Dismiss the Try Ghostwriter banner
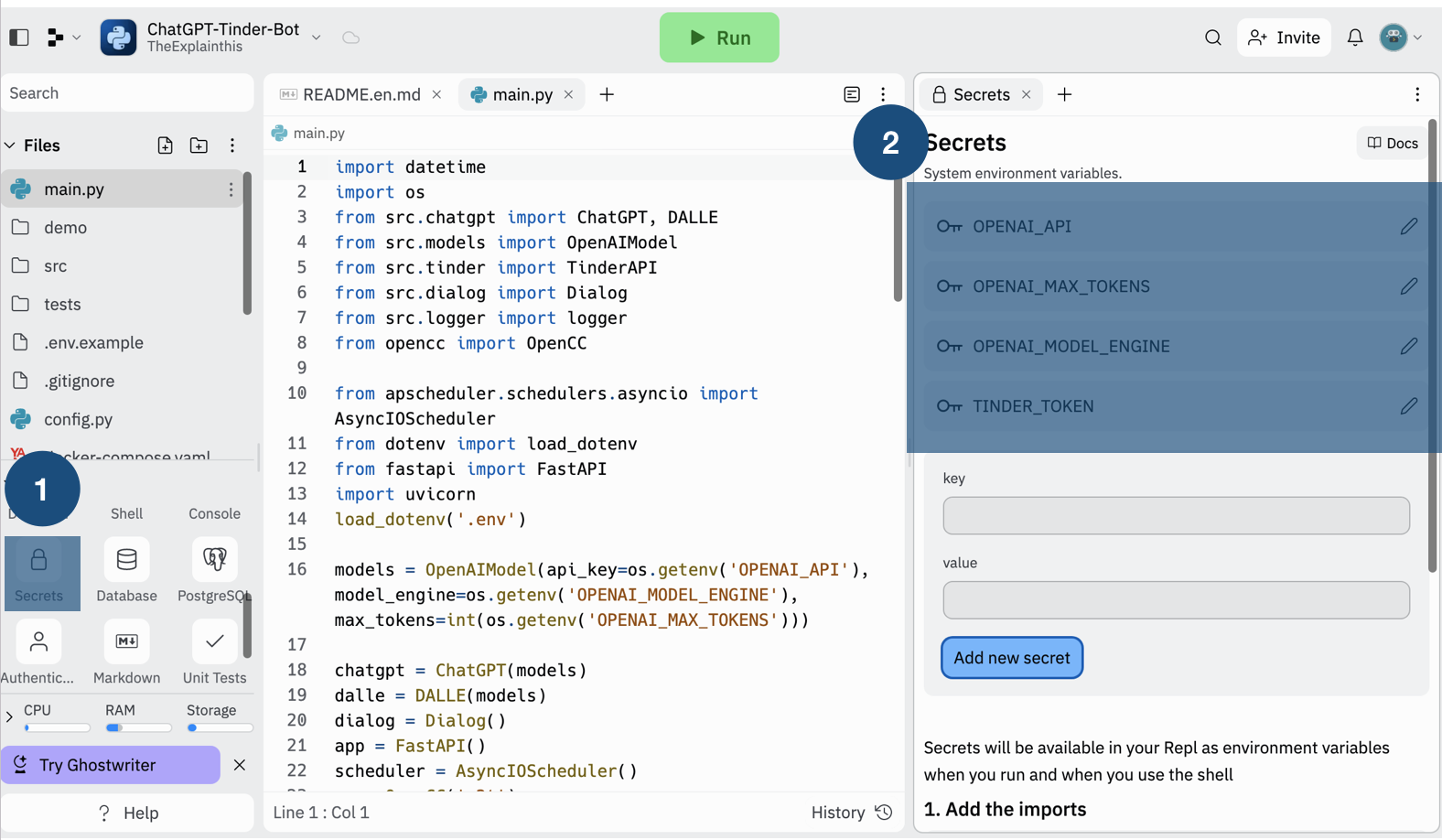Image resolution: width=1442 pixels, height=840 pixels. coord(240,765)
